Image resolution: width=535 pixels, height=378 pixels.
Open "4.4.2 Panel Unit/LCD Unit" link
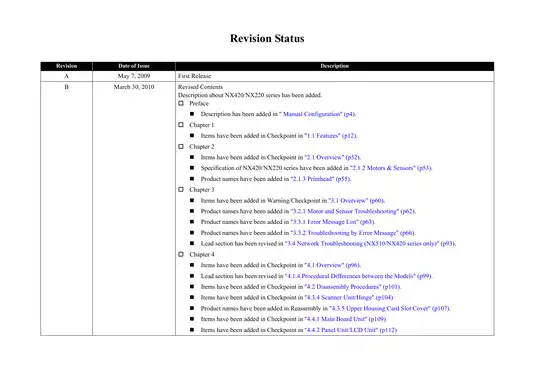pyautogui.click(x=350, y=330)
